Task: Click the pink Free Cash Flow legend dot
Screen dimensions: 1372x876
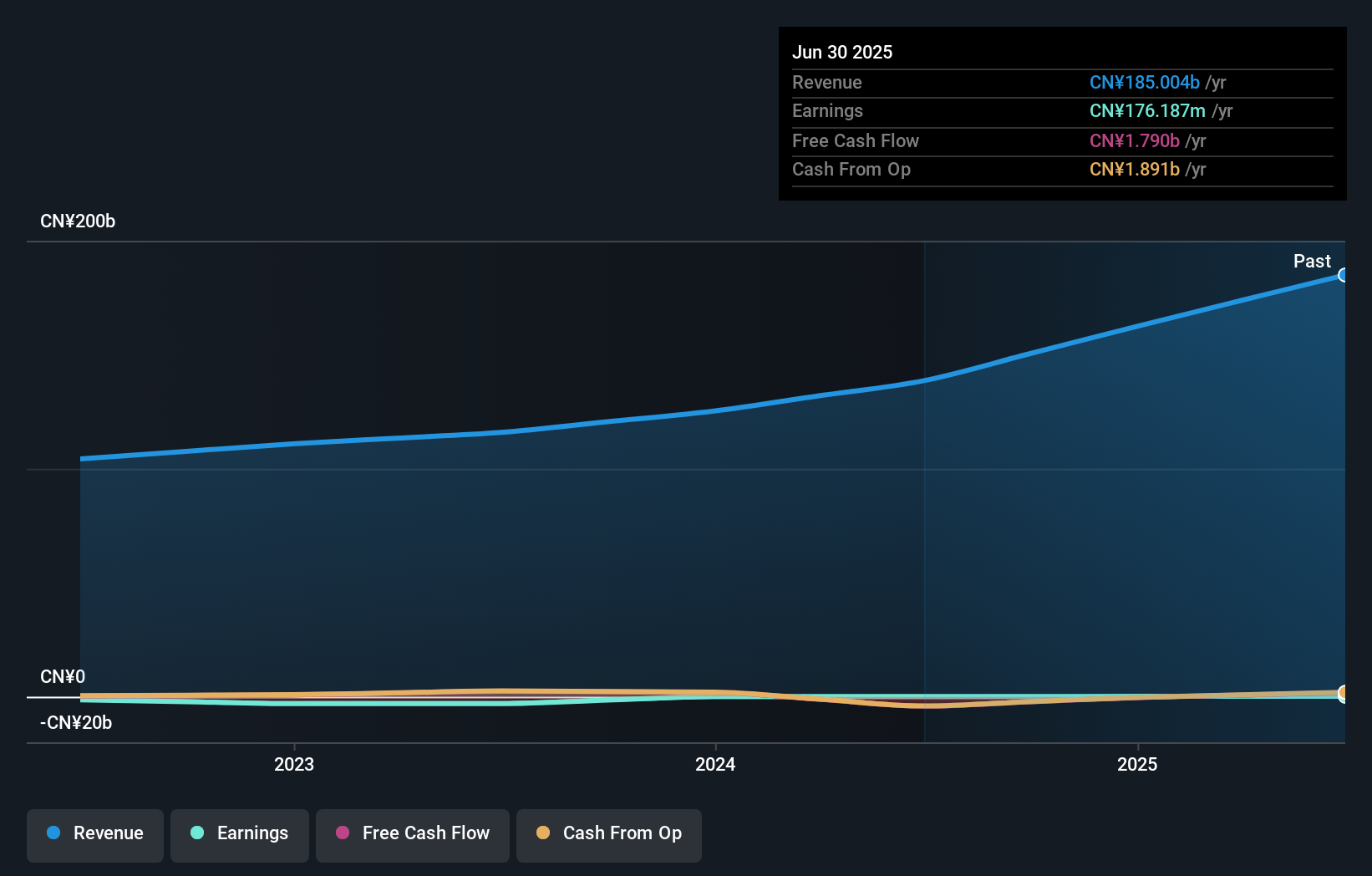Action: (341, 833)
